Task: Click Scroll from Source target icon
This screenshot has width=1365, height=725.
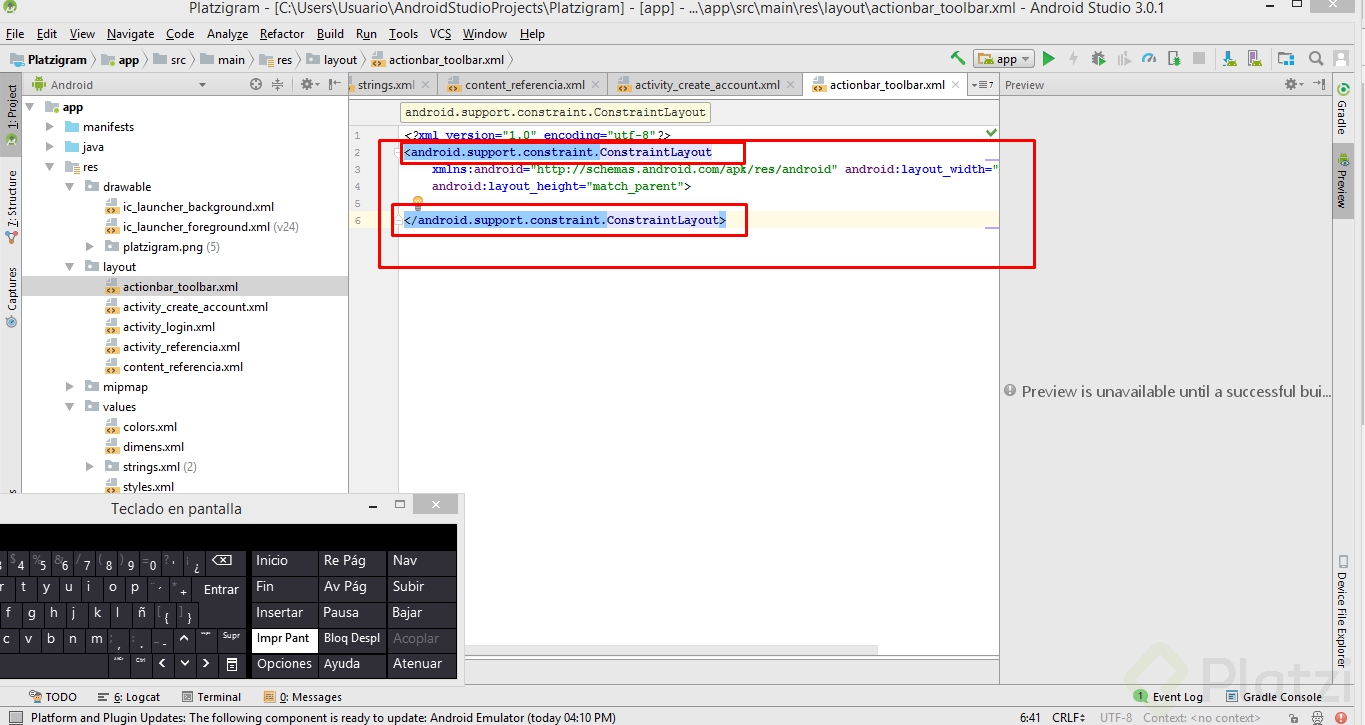Action: [256, 85]
